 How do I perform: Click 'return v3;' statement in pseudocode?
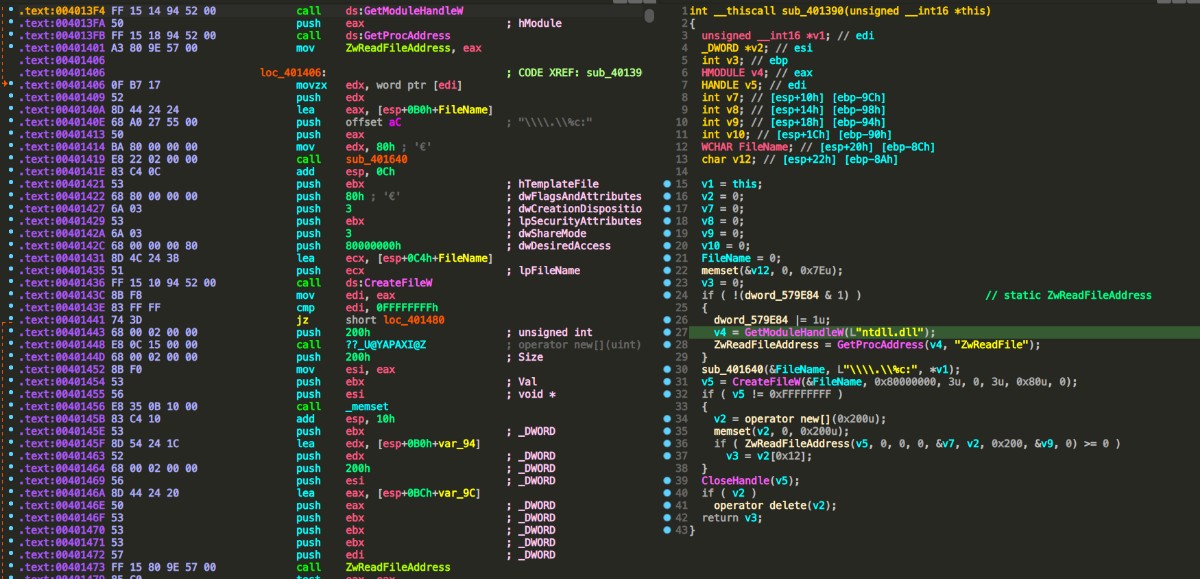[x=733, y=517]
